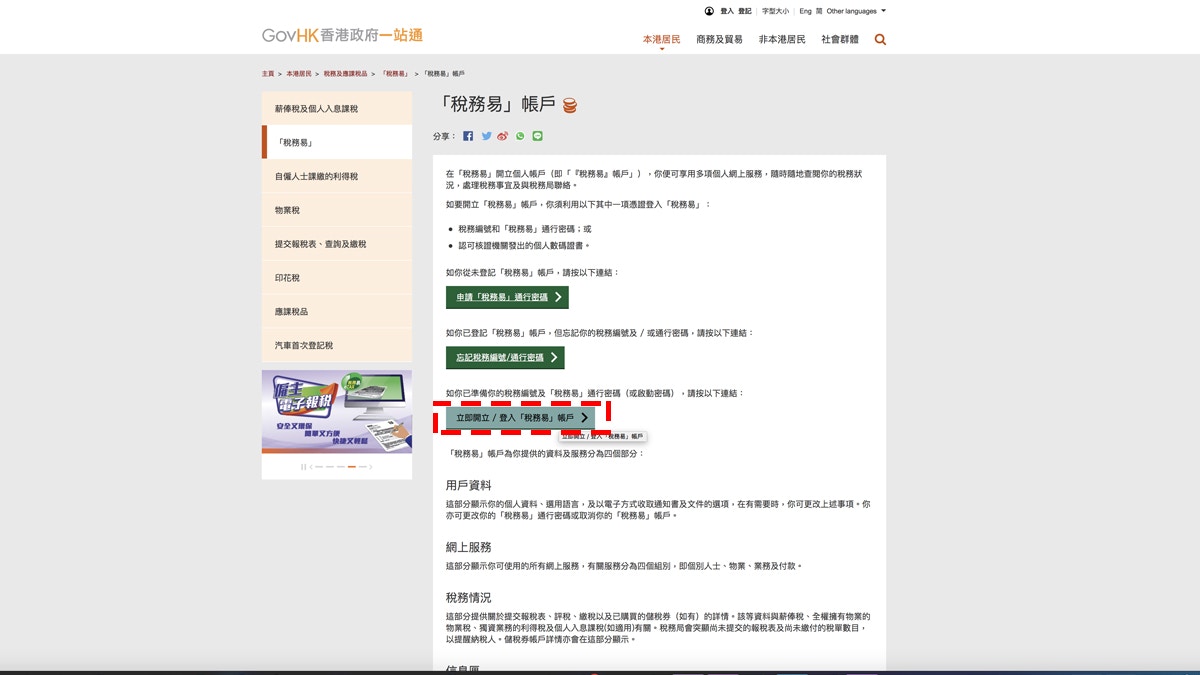This screenshot has width=1200, height=675.
Task: Click the Twitter share icon
Action: click(486, 135)
